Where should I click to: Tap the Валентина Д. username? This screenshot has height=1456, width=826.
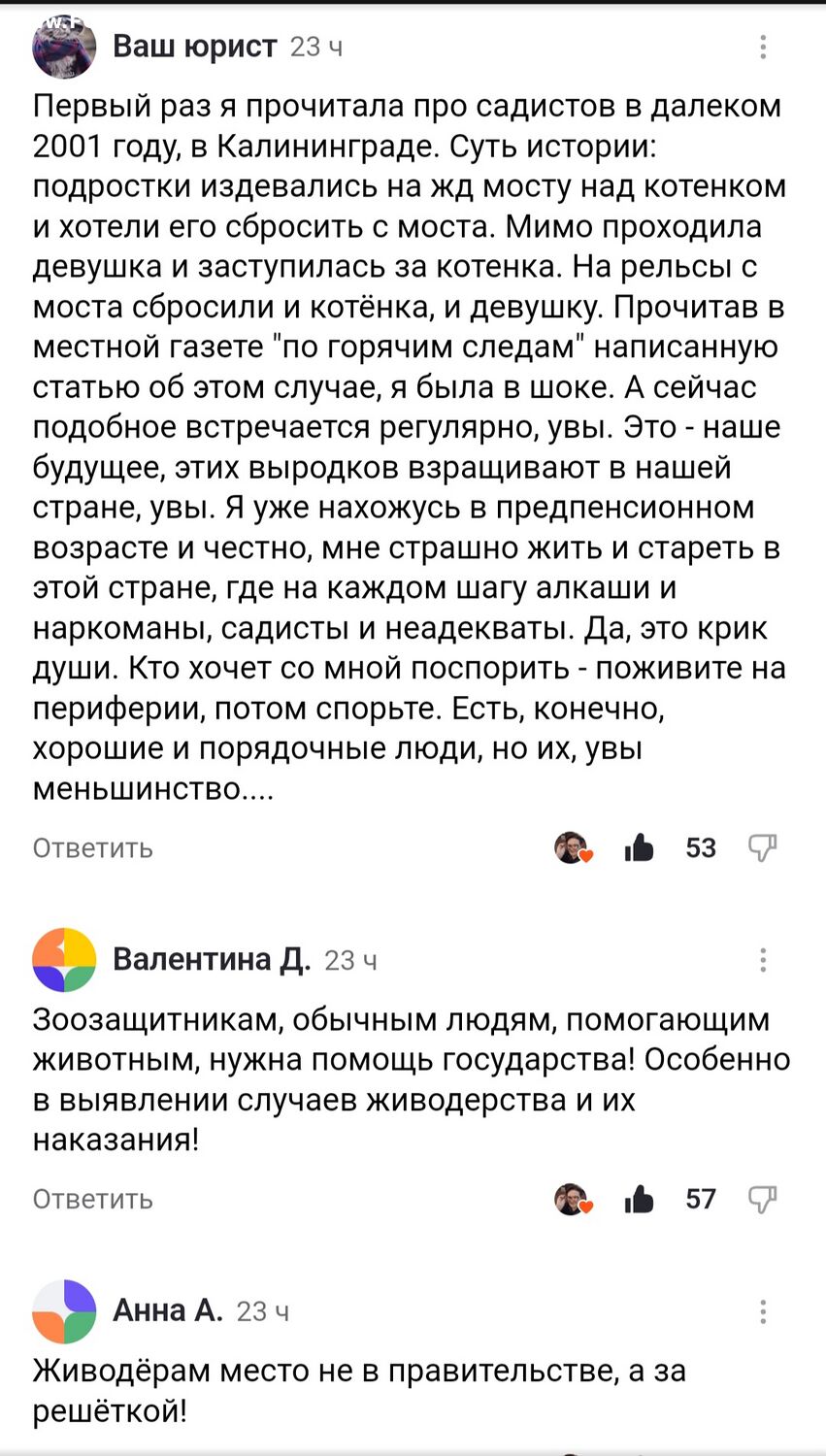pyautogui.click(x=212, y=960)
